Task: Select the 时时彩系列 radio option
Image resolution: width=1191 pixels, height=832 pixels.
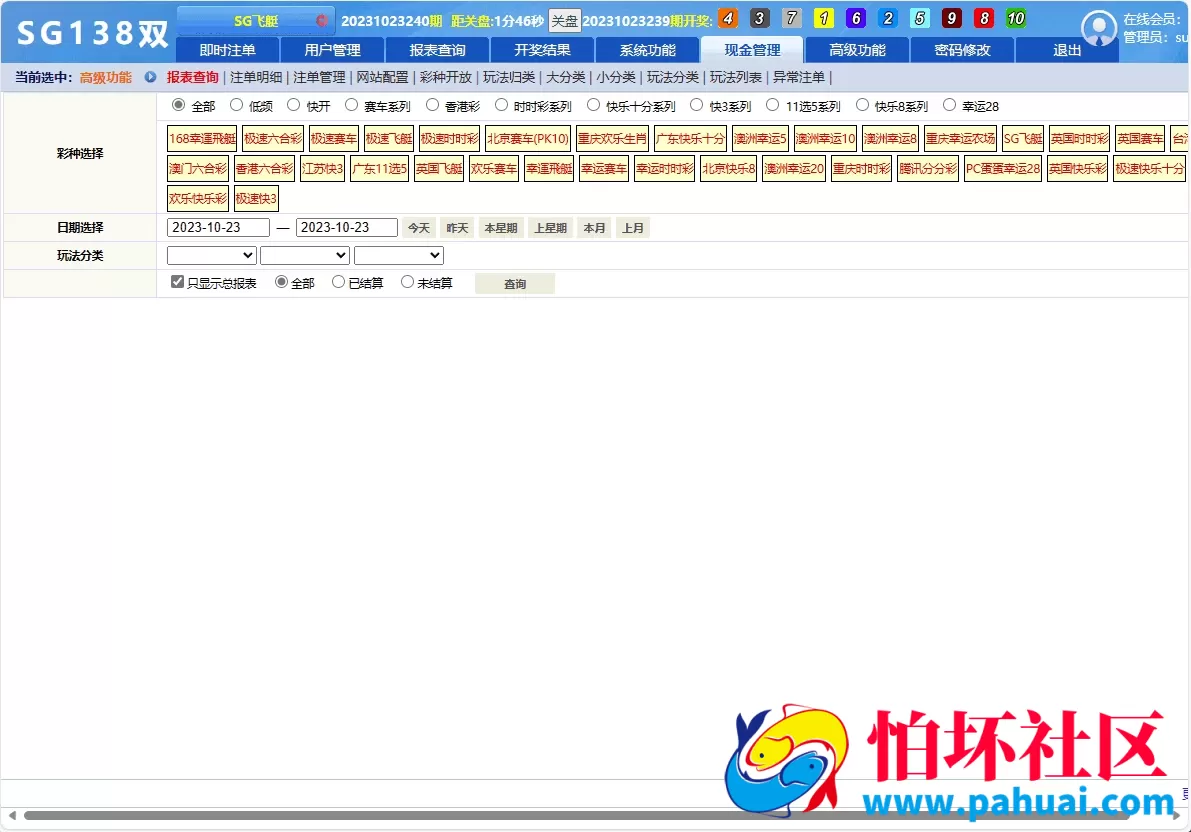Action: click(501, 105)
